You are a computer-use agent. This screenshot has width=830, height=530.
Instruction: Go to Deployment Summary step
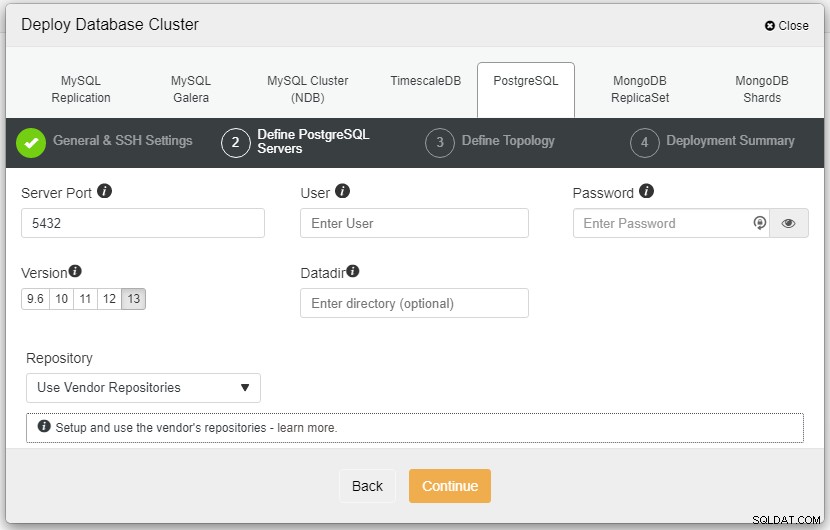pyautogui.click(x=730, y=140)
